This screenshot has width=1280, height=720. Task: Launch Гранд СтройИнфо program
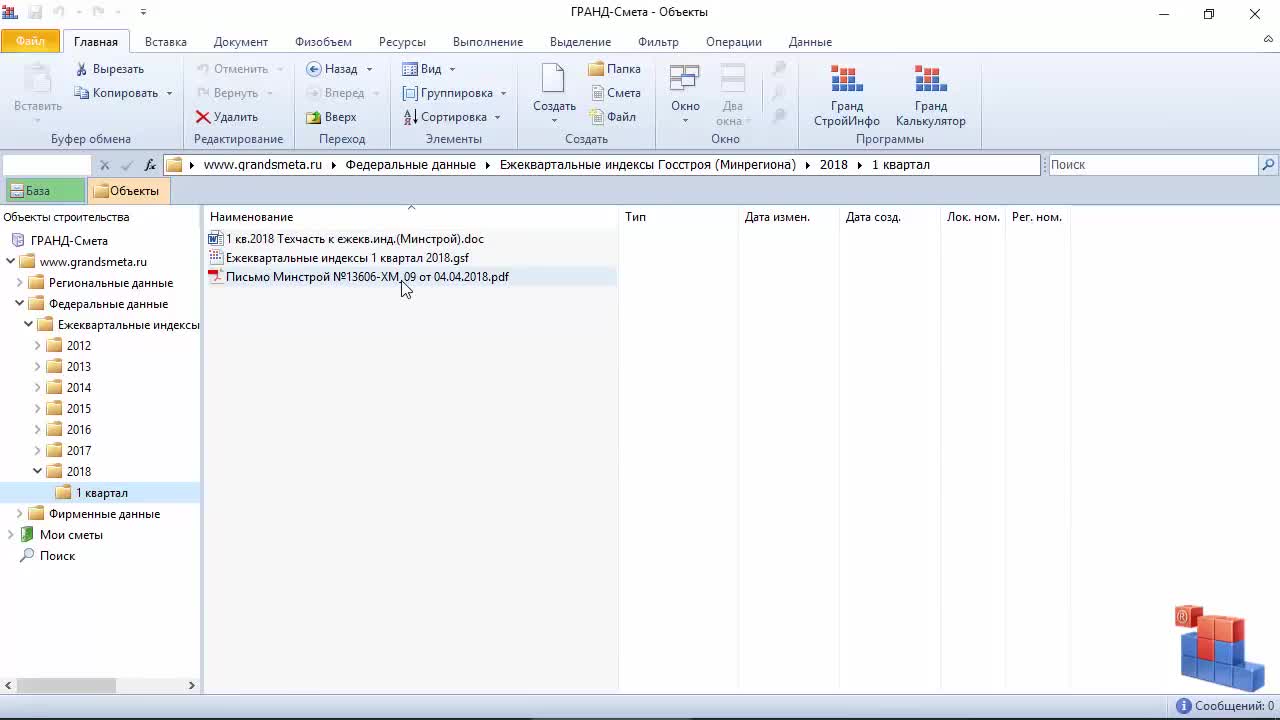[x=847, y=95]
